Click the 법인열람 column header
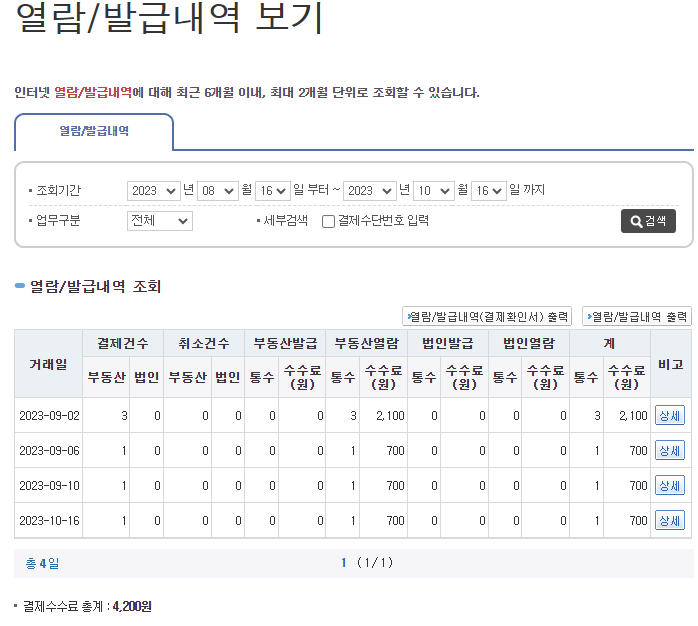 tap(529, 343)
